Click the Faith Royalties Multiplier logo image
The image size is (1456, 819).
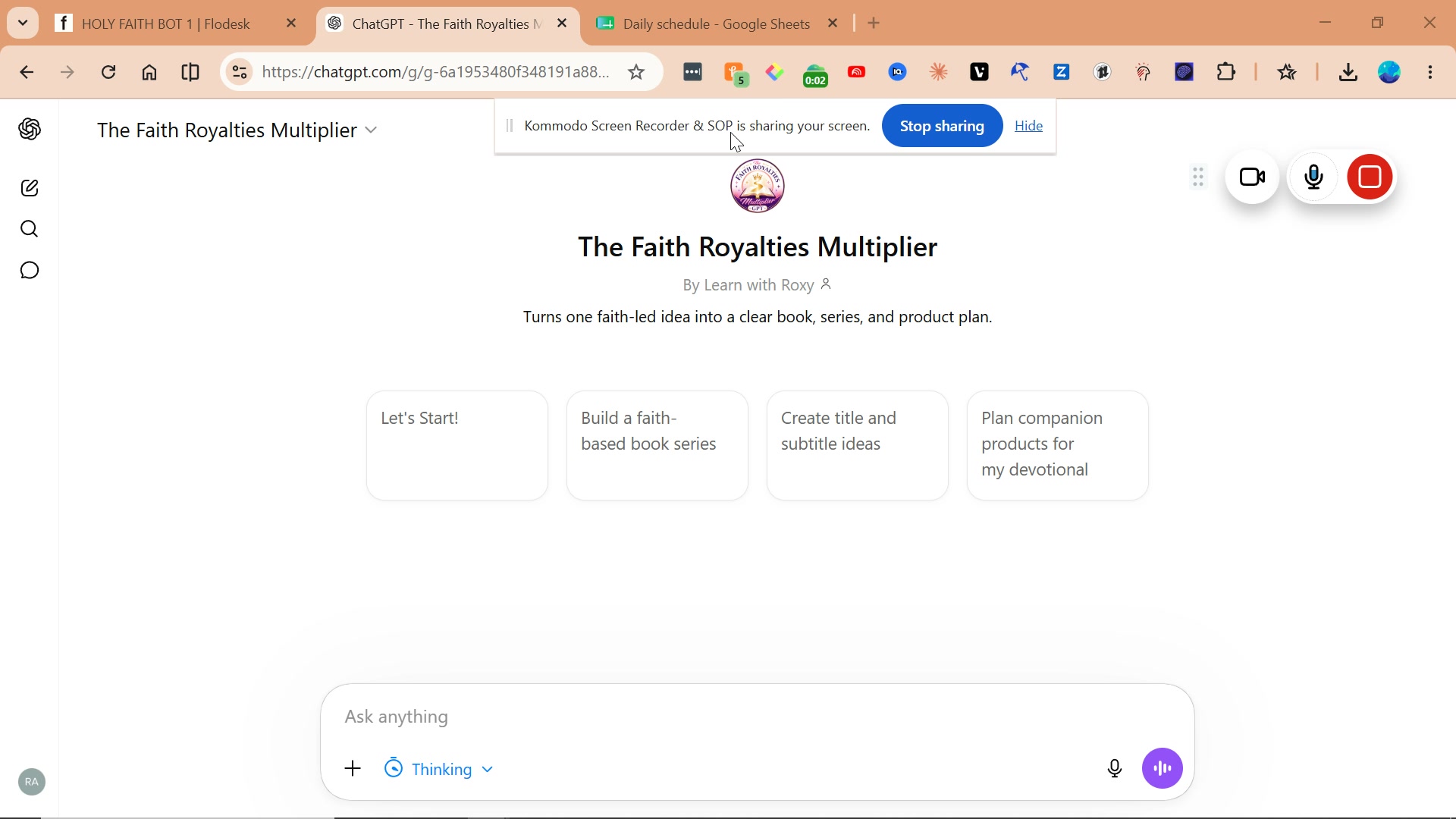(x=758, y=186)
